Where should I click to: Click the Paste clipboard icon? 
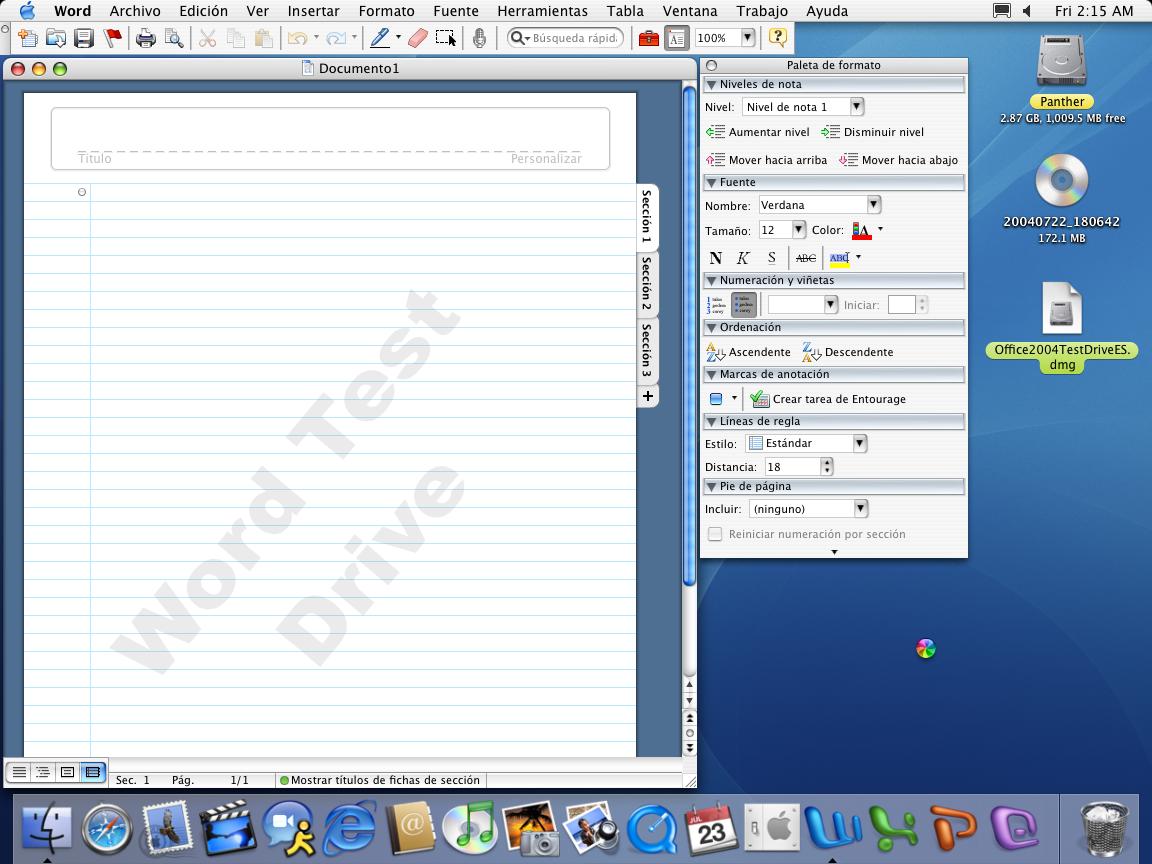(264, 37)
